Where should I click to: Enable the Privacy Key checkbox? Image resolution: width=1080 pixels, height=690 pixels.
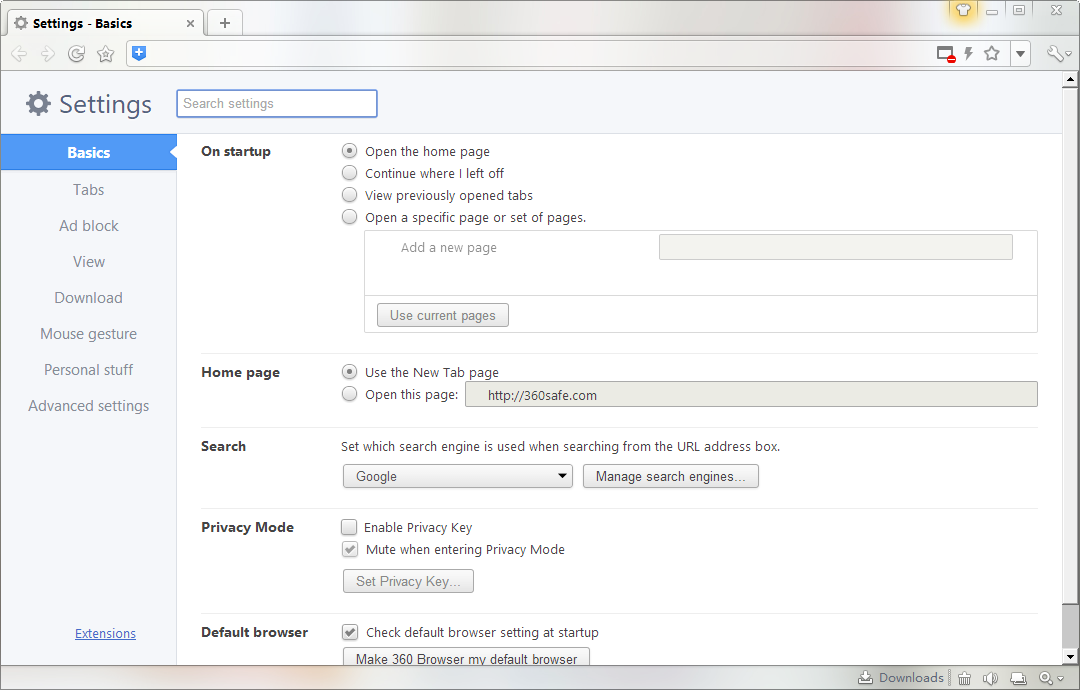click(349, 527)
